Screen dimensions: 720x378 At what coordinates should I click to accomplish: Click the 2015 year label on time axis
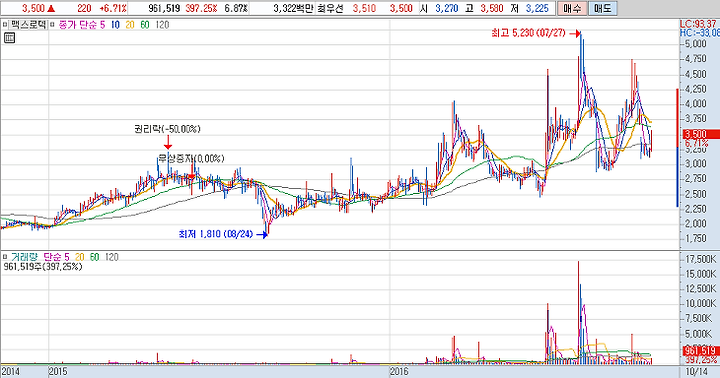(58, 371)
